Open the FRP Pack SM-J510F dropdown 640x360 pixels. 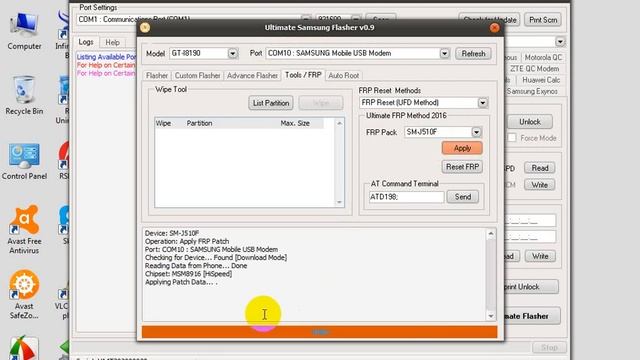[x=476, y=132]
